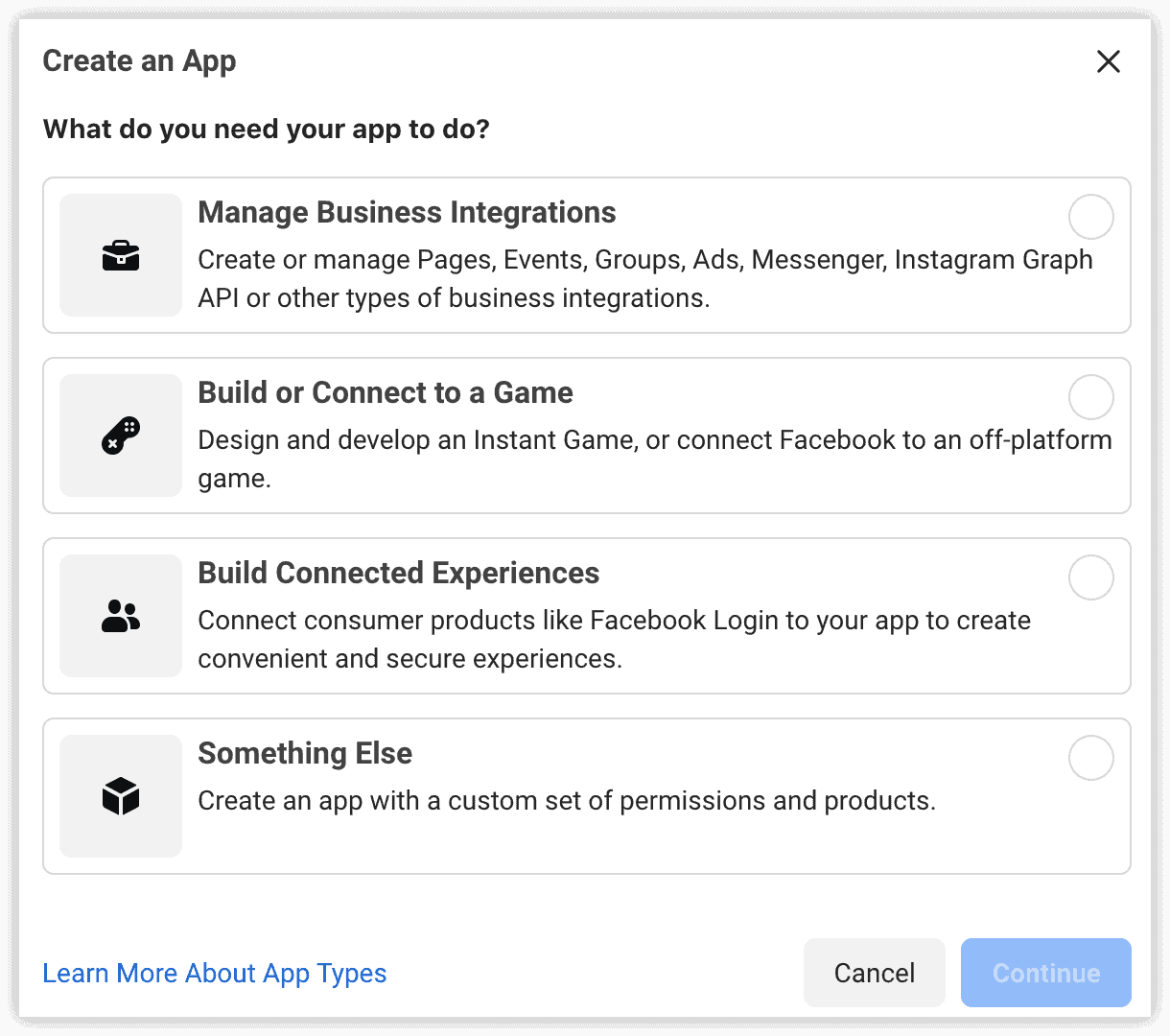The width and height of the screenshot is (1170, 1036).
Task: Select Build or Connect to a Game radio
Action: [1091, 397]
